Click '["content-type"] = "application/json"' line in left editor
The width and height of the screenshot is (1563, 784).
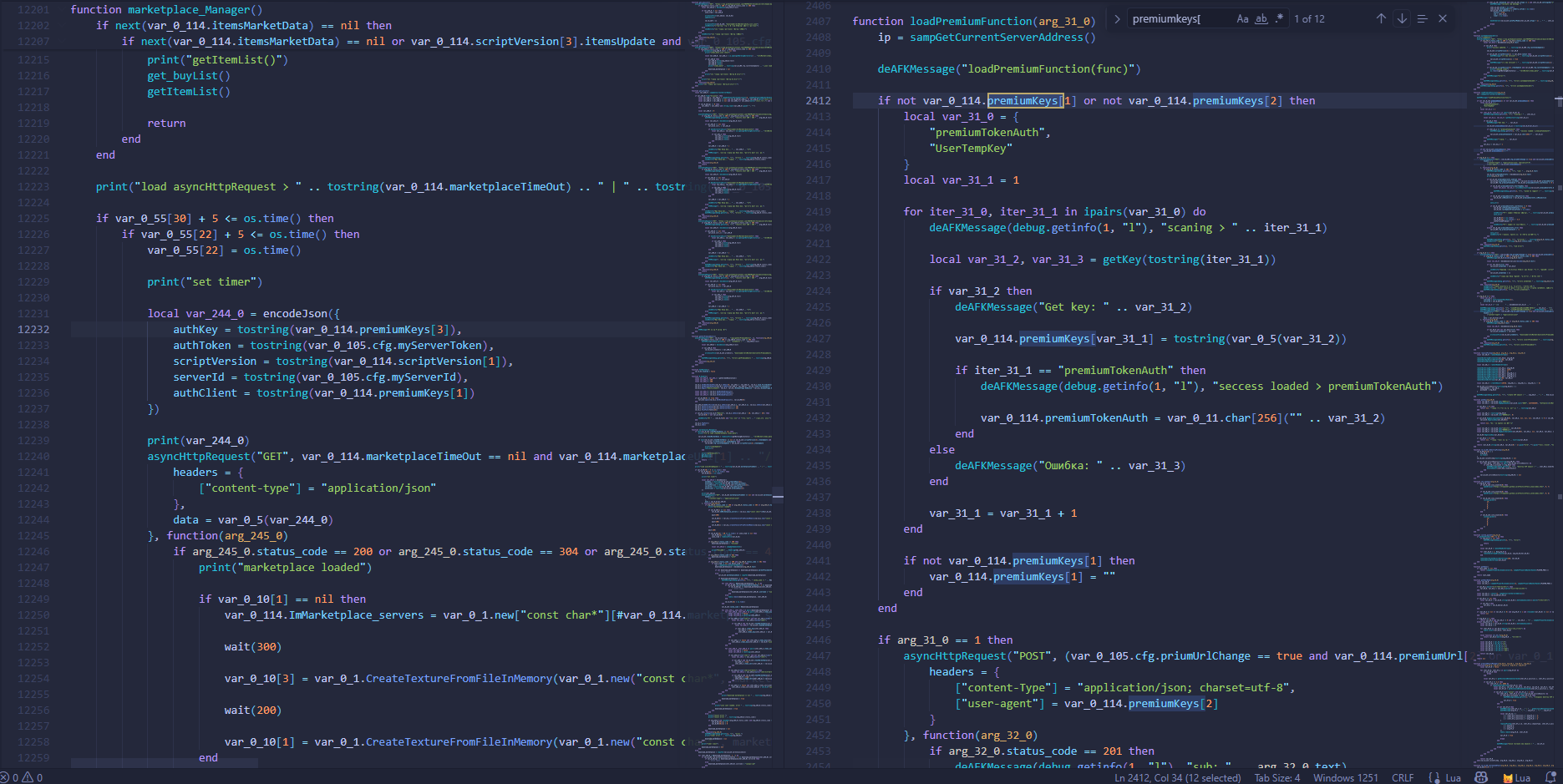click(317, 488)
